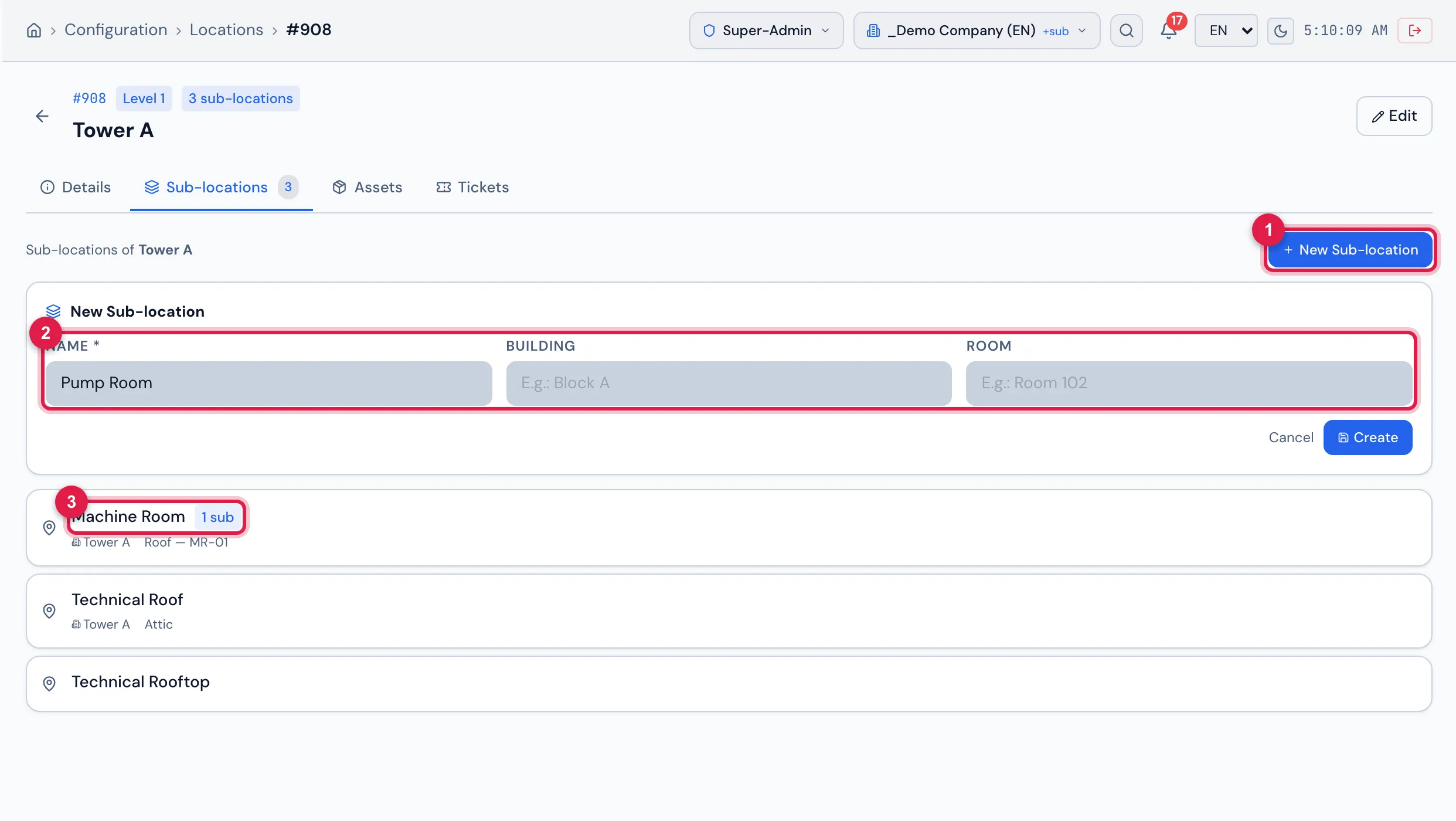This screenshot has height=821, width=1456.
Task: Click Configuration in the breadcrumb
Action: coord(116,30)
